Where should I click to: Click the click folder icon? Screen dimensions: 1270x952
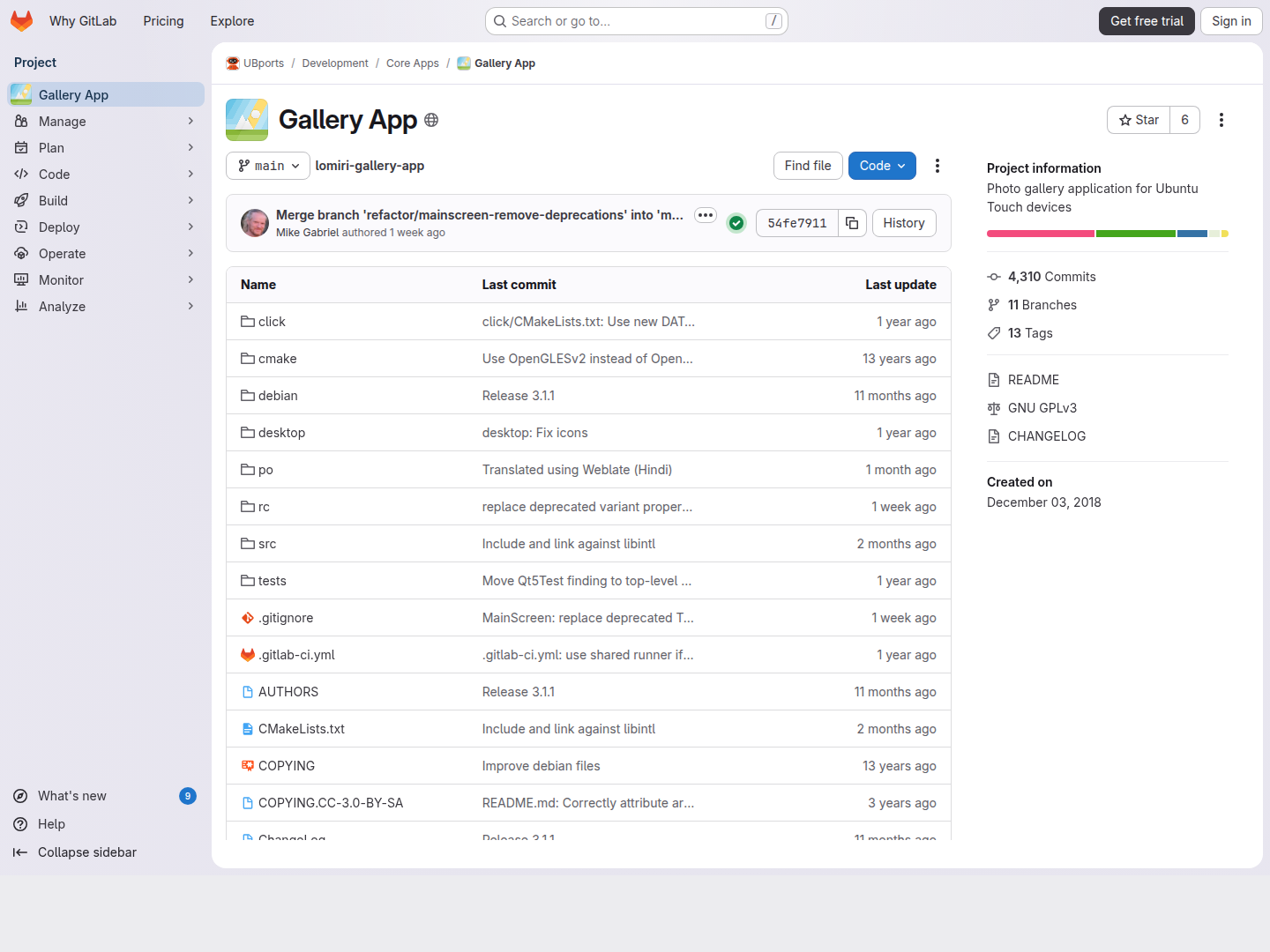248,322
